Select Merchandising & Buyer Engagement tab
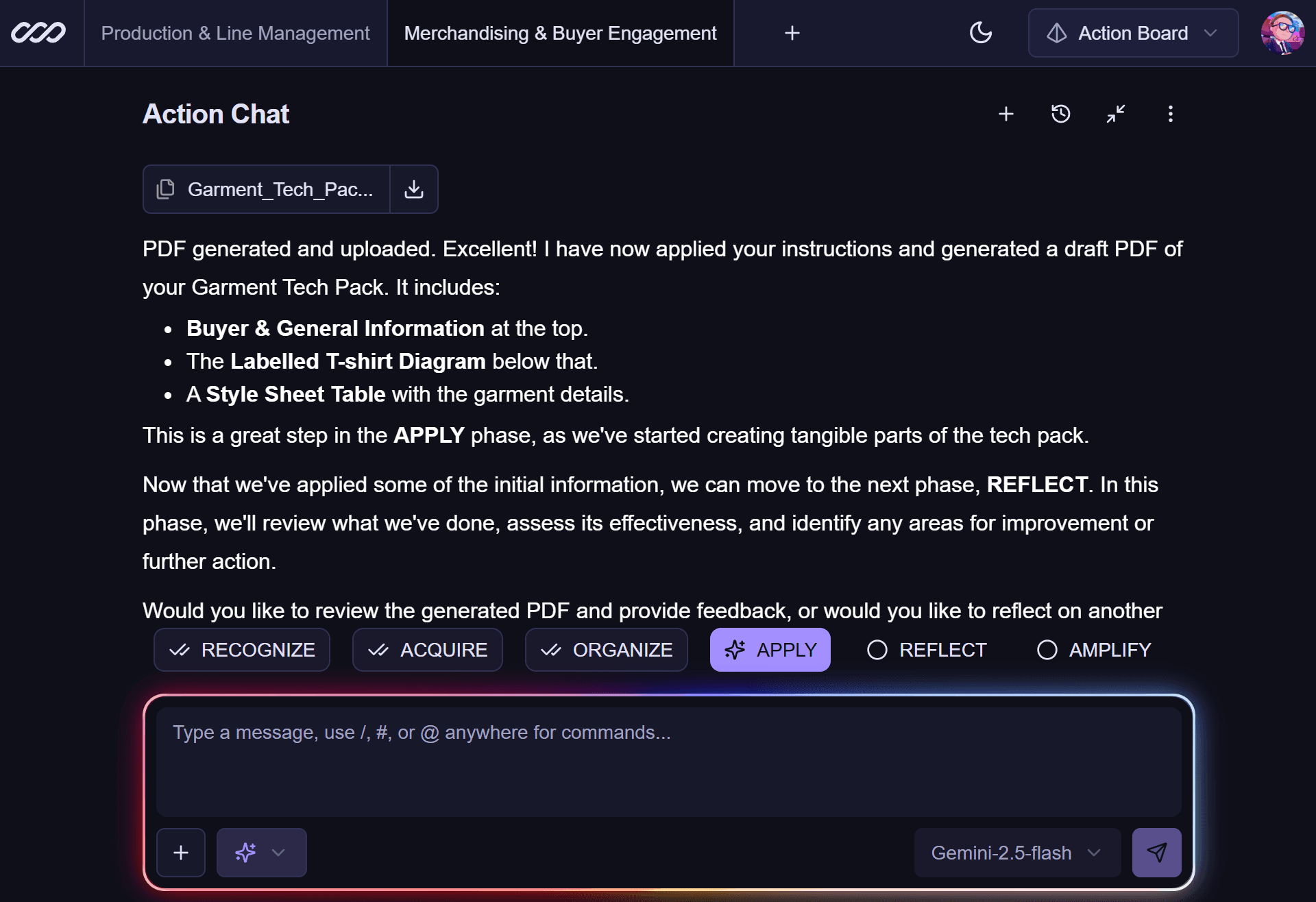Image resolution: width=1316 pixels, height=902 pixels. coord(560,33)
